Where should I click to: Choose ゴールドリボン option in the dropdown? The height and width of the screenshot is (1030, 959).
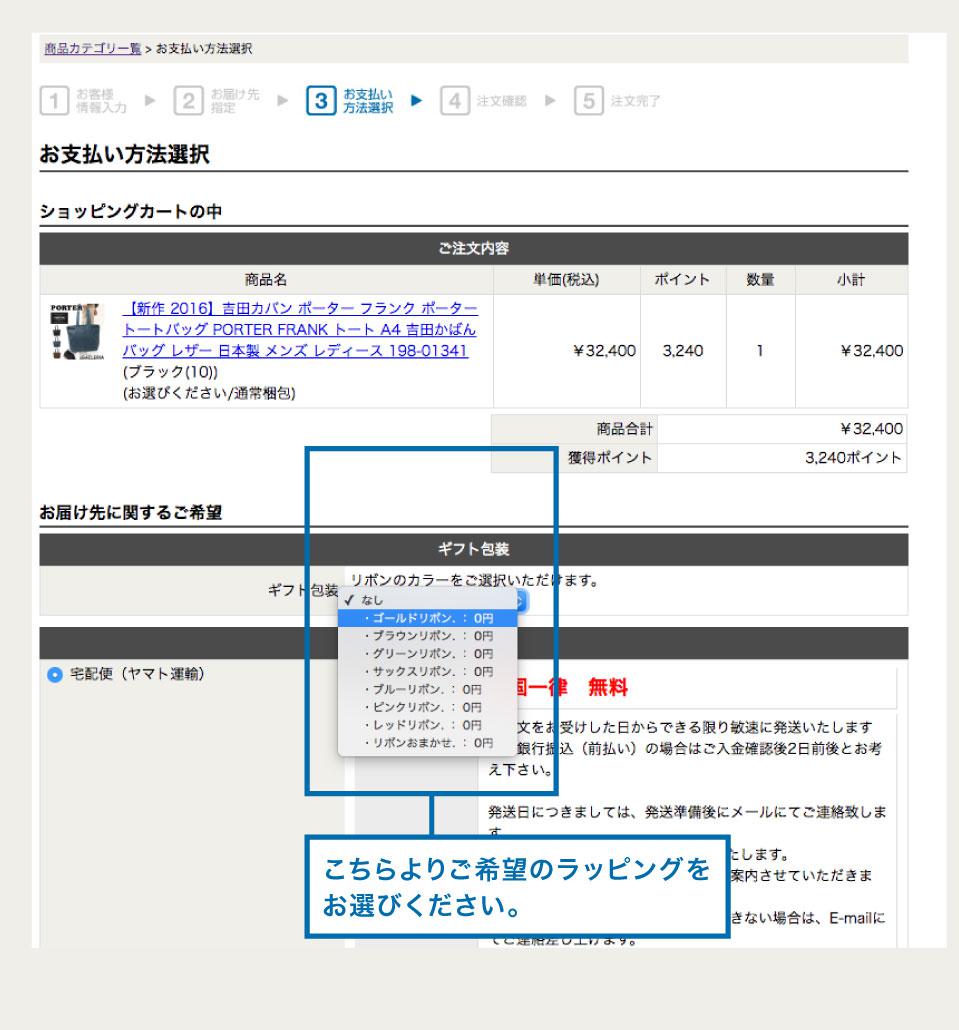(428, 618)
